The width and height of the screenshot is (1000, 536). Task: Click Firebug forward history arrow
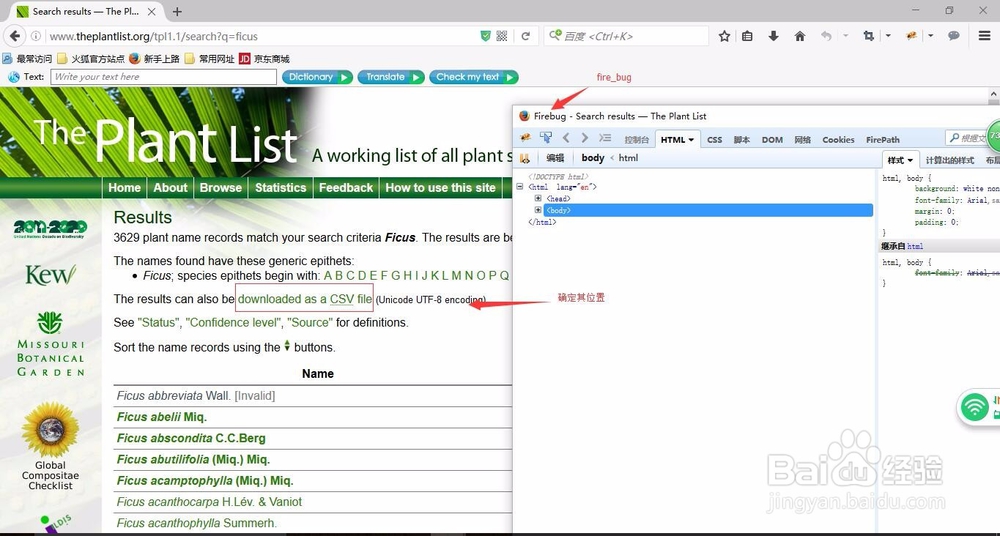(x=584, y=138)
